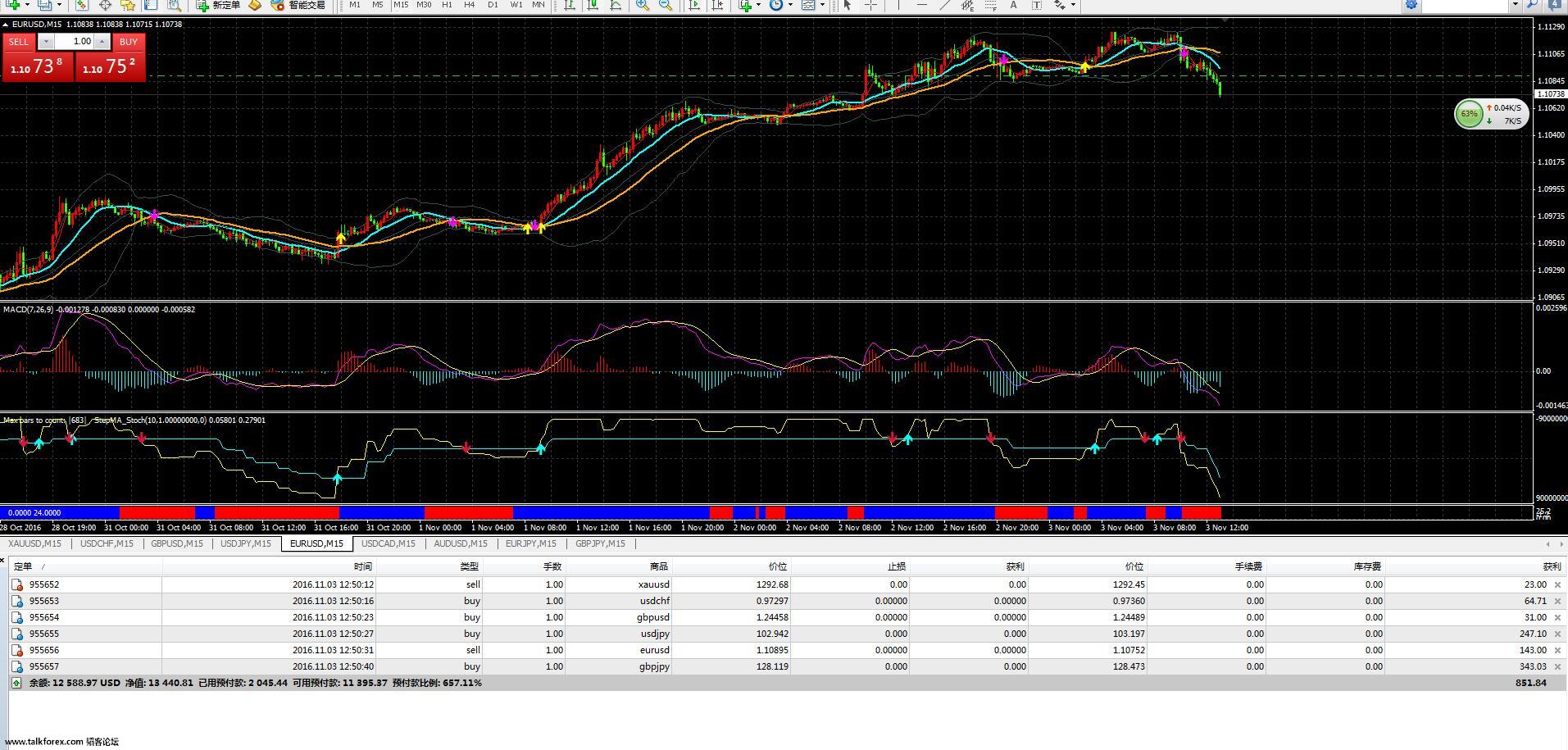Switch to GBPUSD,M15 chart tab
Image resolution: width=1568 pixels, height=750 pixels.
177,543
